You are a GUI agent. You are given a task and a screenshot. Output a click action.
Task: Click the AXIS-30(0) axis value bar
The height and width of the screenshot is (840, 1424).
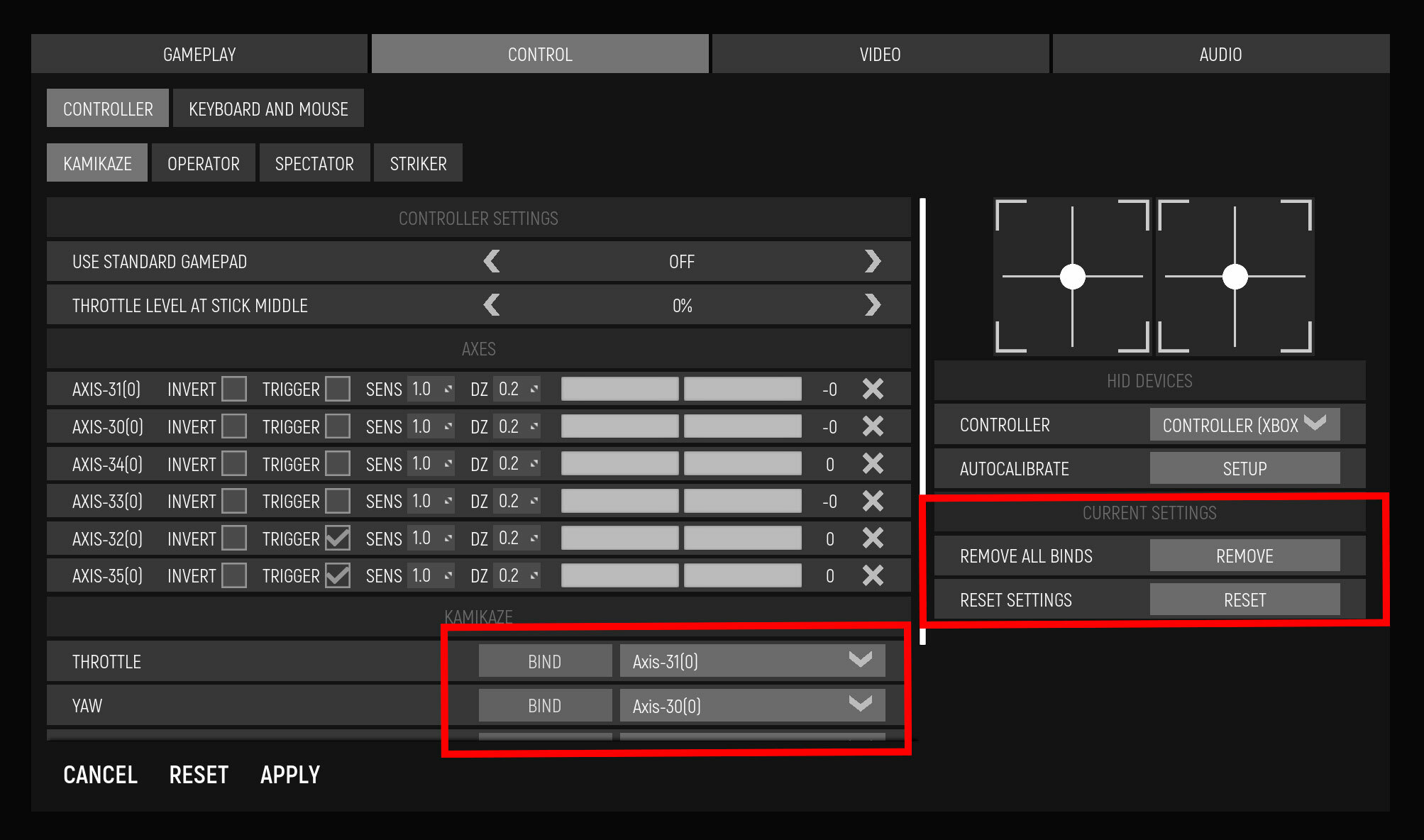681,426
